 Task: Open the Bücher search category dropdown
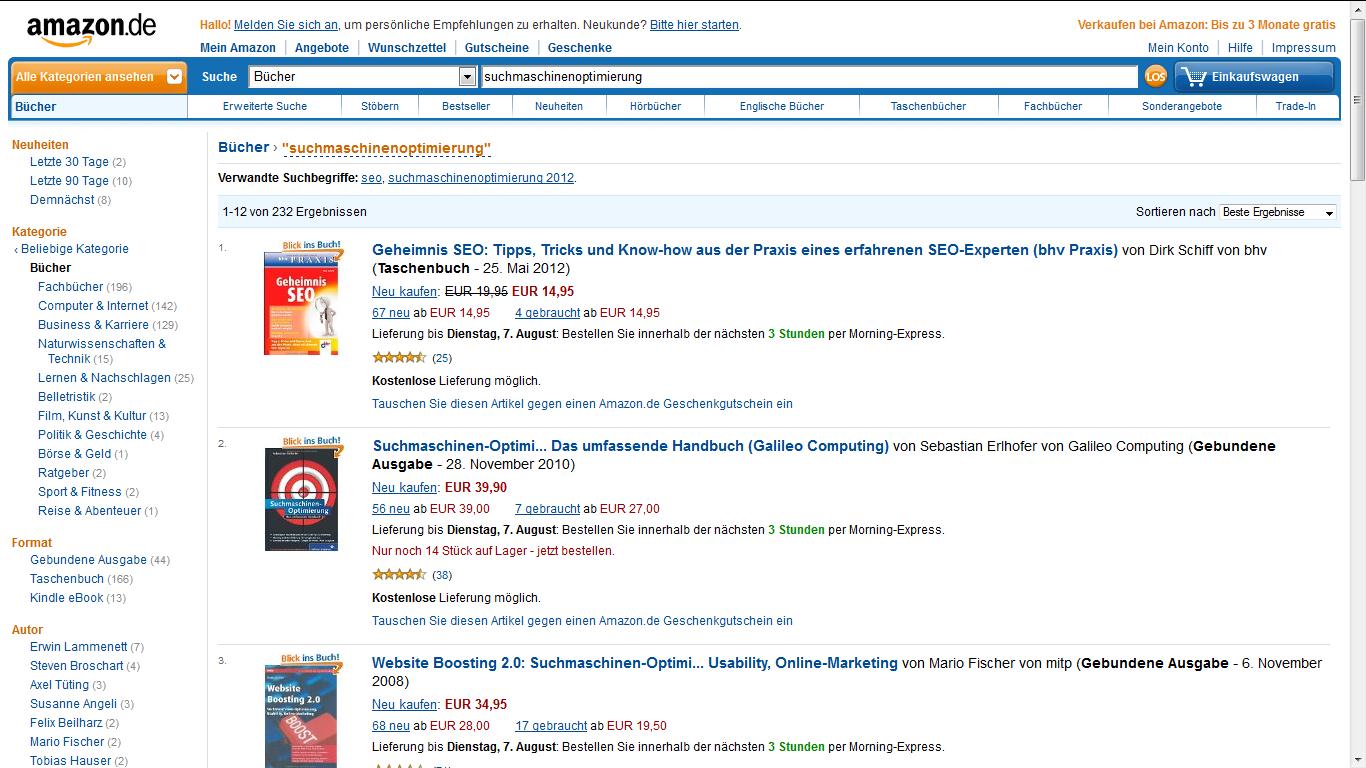tap(363, 76)
